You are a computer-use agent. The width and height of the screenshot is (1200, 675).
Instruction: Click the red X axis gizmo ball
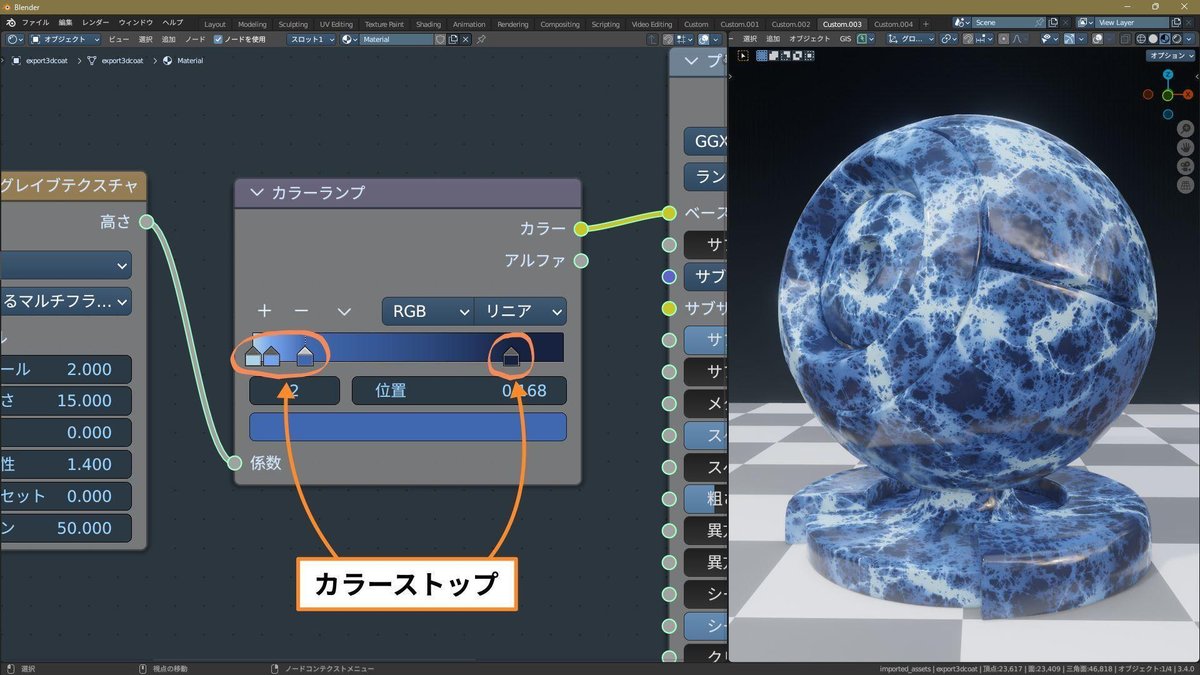(1188, 94)
